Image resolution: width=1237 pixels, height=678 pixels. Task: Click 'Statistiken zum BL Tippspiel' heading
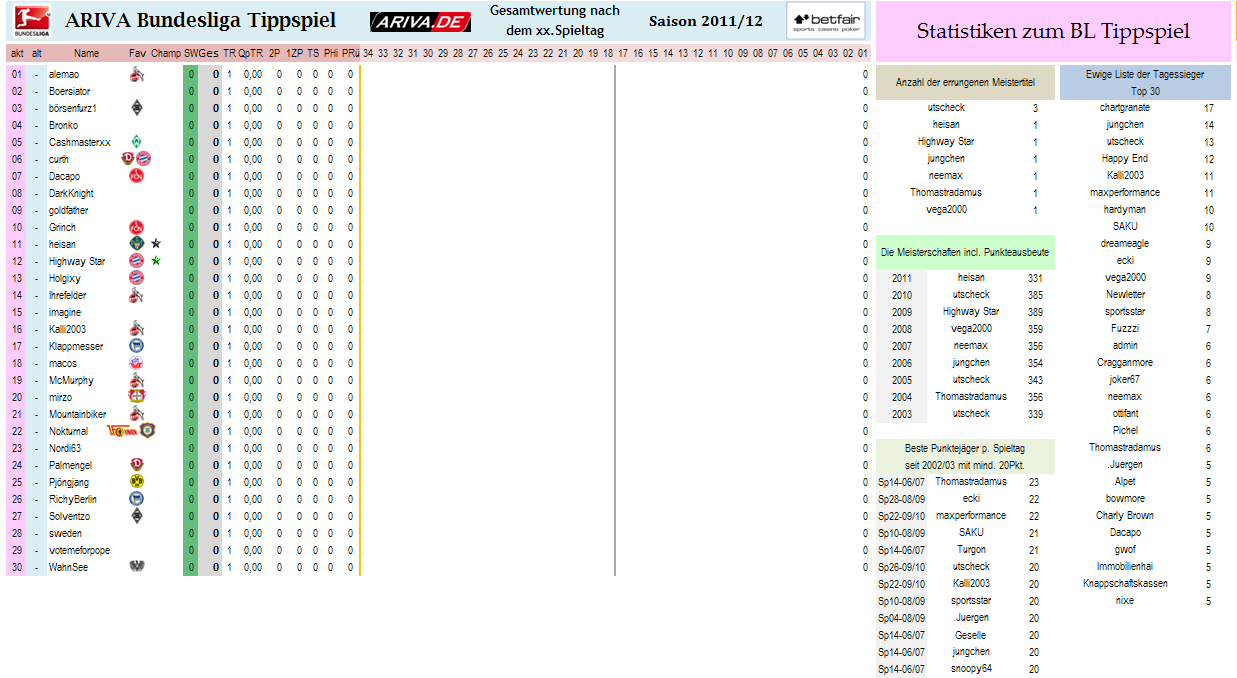(x=1053, y=31)
